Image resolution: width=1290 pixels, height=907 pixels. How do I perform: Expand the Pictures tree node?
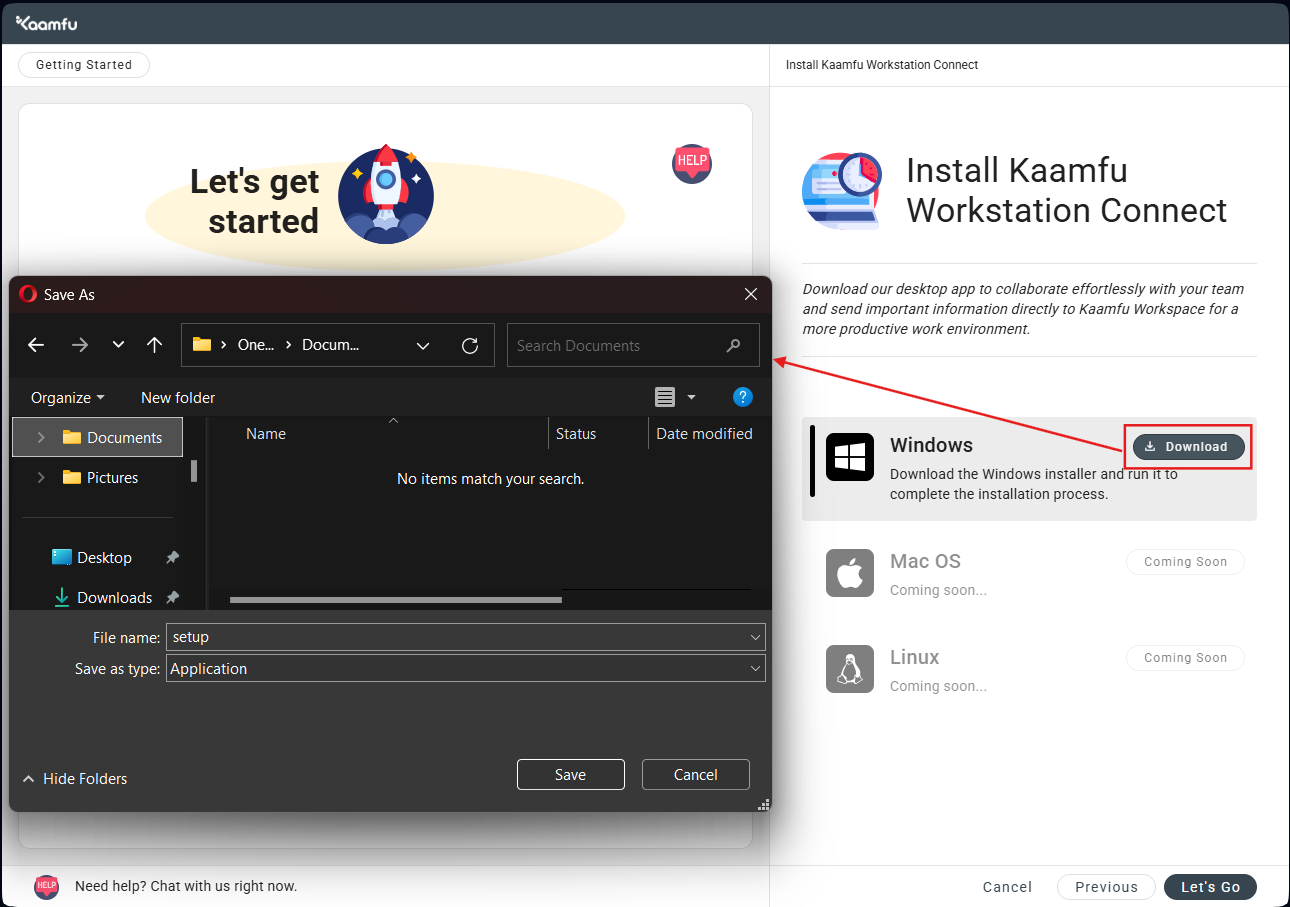(41, 477)
